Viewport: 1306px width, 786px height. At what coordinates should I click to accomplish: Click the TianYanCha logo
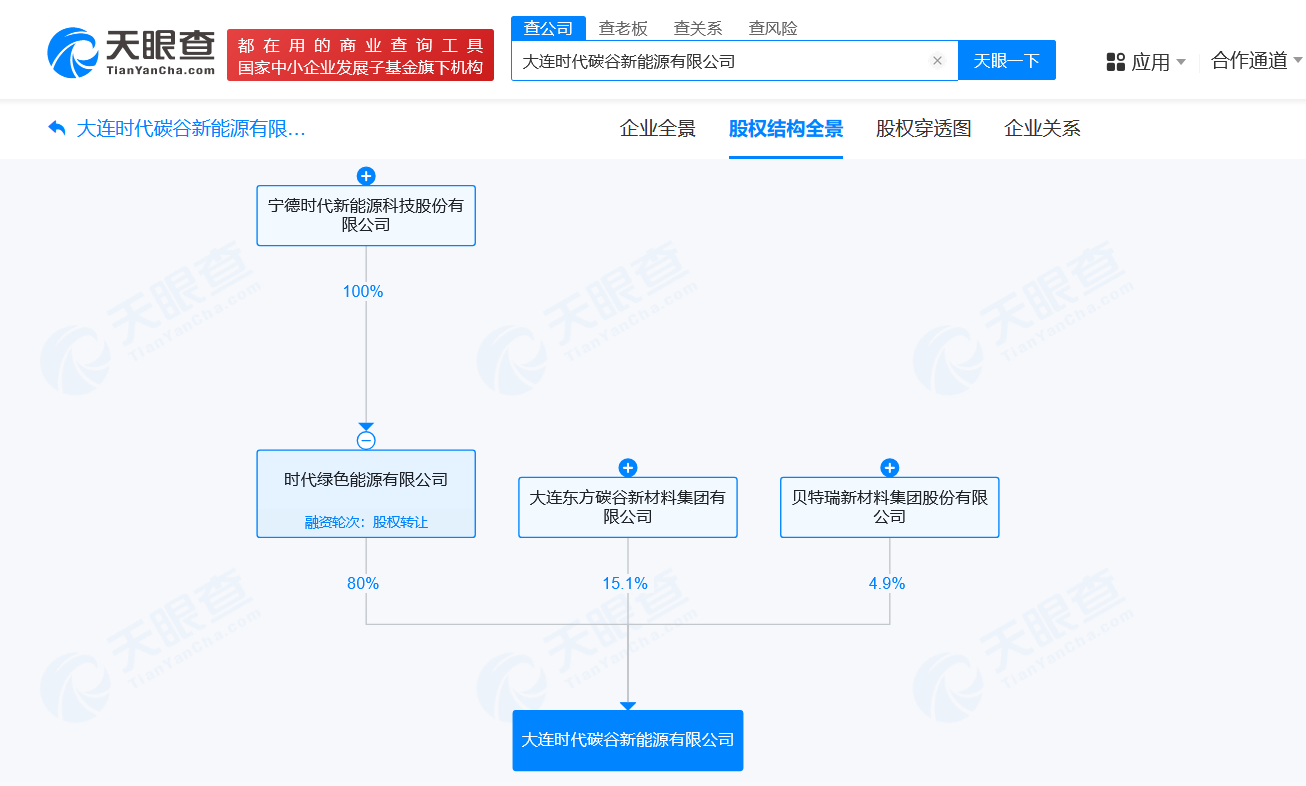131,54
